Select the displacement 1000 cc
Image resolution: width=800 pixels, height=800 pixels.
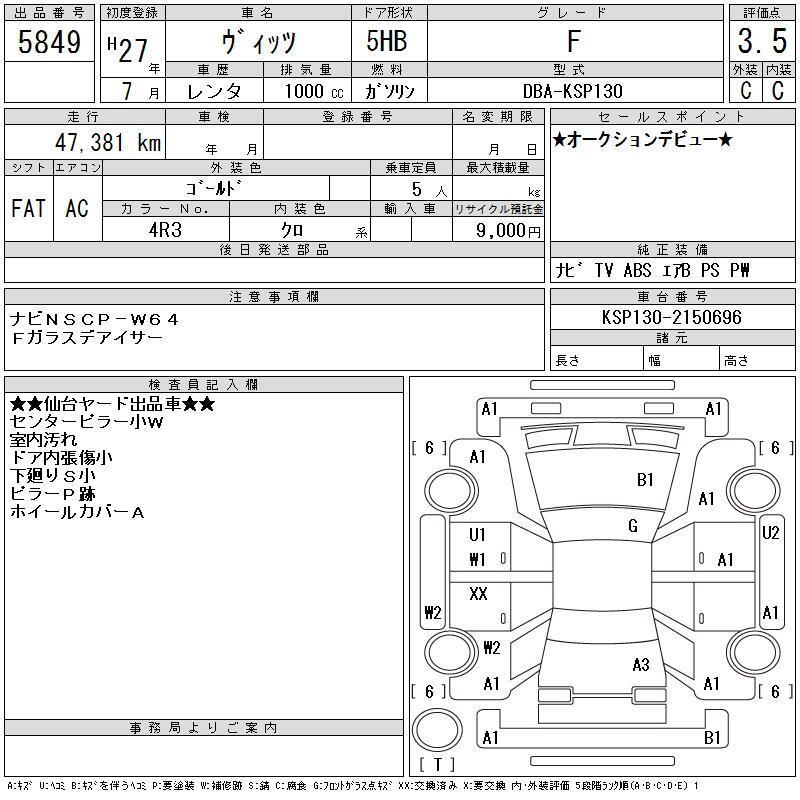314,91
